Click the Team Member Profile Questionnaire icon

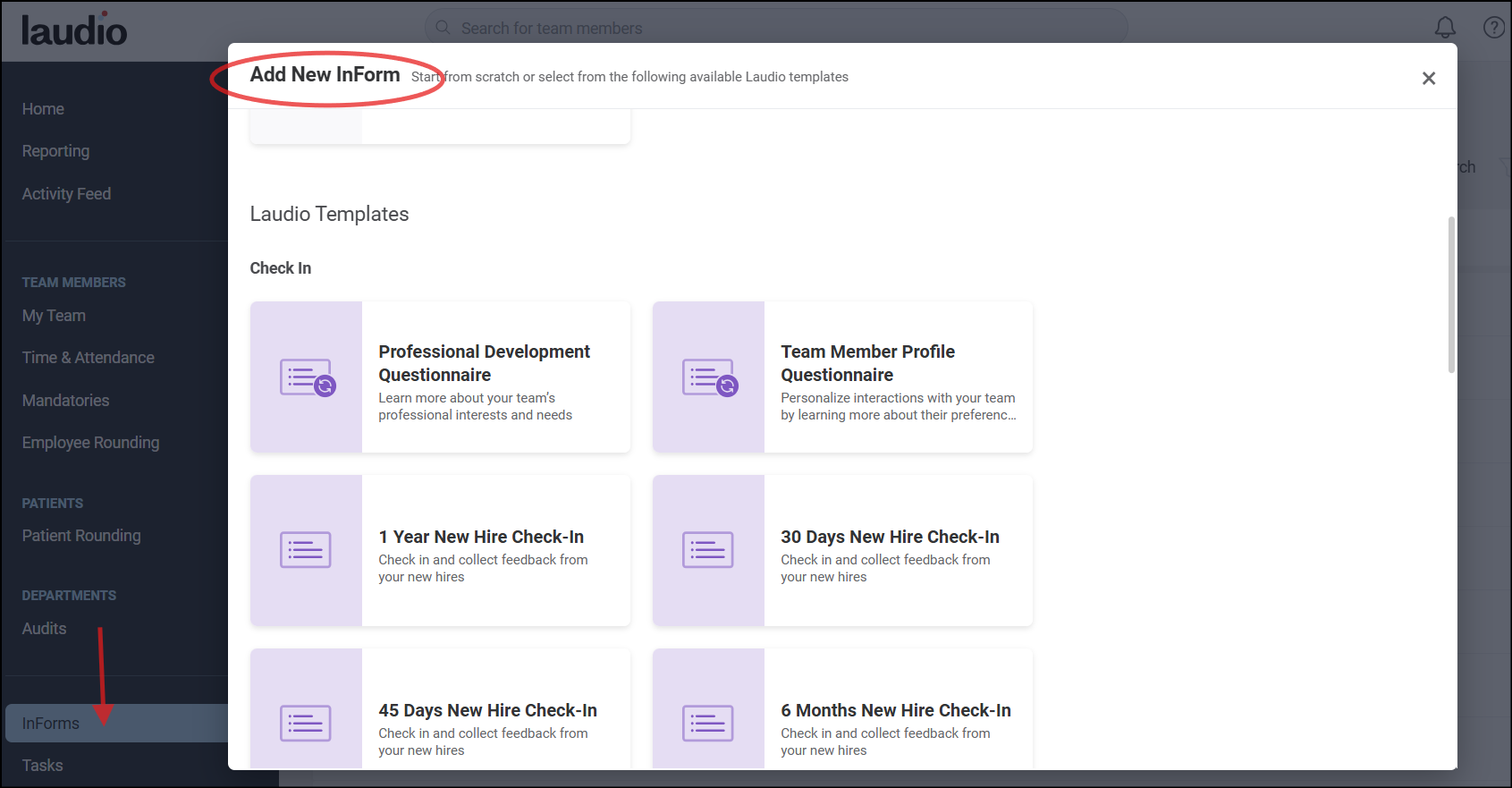click(710, 377)
